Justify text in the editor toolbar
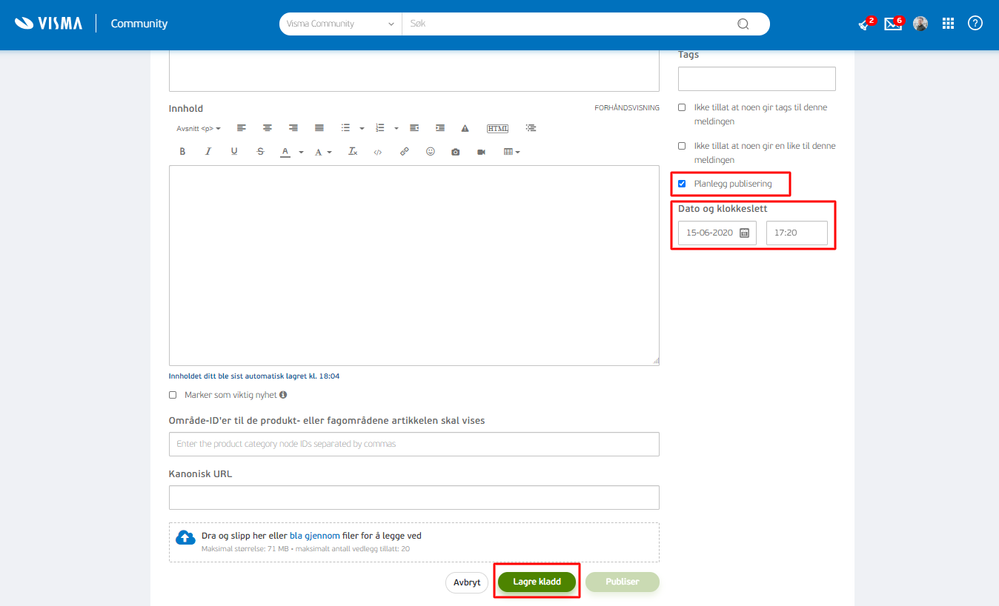Screen dimensions: 999x606 (x=319, y=128)
